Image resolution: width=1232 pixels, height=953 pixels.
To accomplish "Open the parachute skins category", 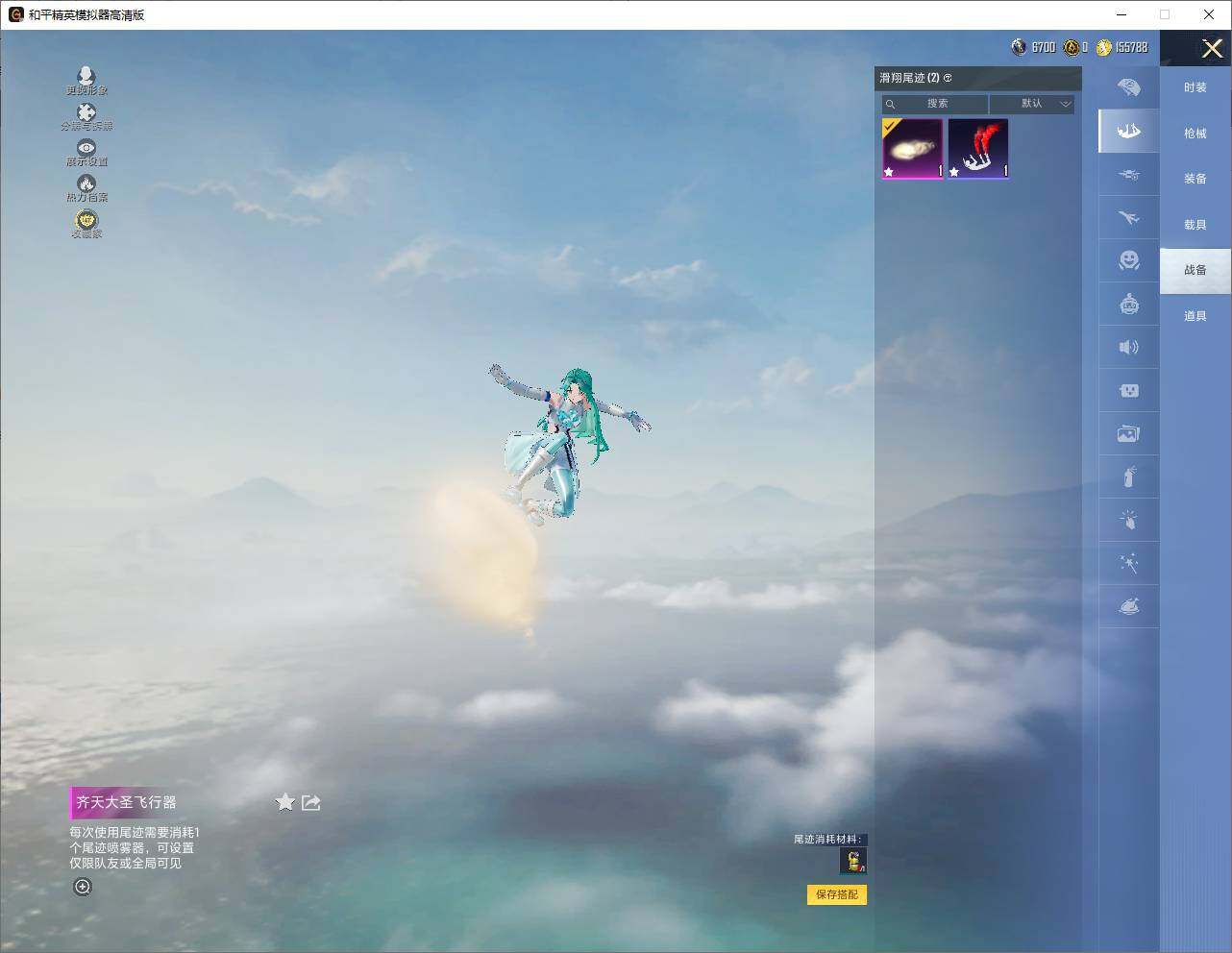I will [x=1129, y=87].
